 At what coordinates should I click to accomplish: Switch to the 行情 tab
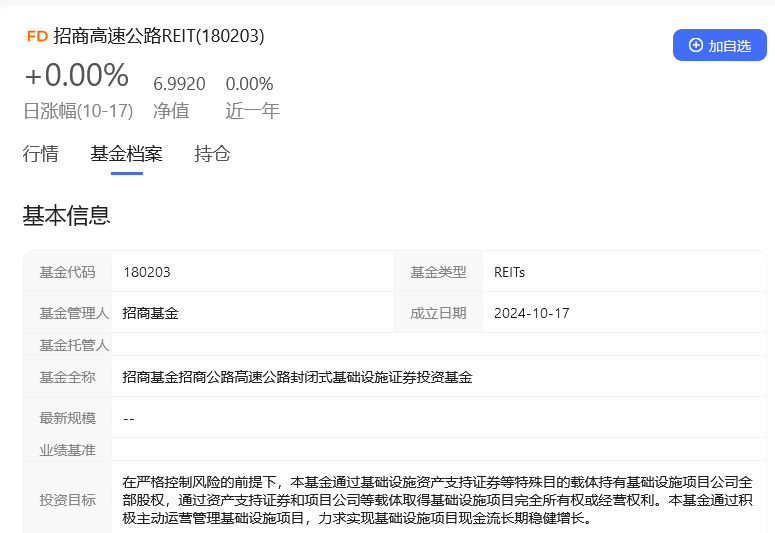point(41,154)
